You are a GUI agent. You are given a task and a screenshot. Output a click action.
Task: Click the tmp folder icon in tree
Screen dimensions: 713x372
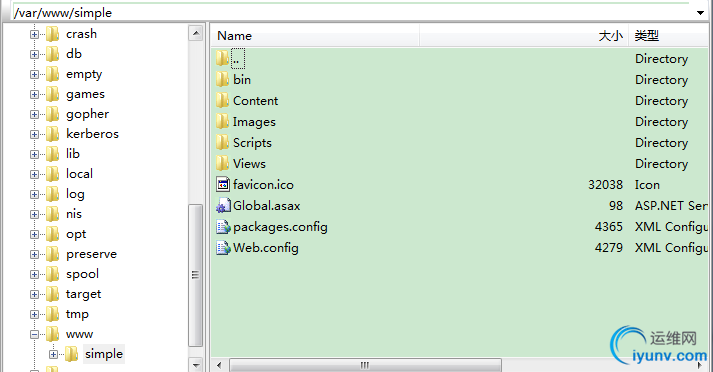(x=53, y=314)
